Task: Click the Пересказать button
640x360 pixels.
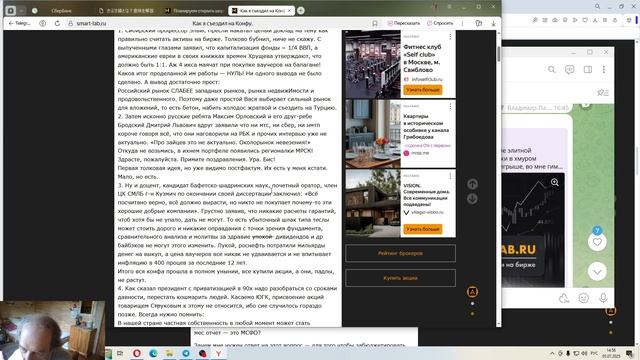Action: click(403, 24)
